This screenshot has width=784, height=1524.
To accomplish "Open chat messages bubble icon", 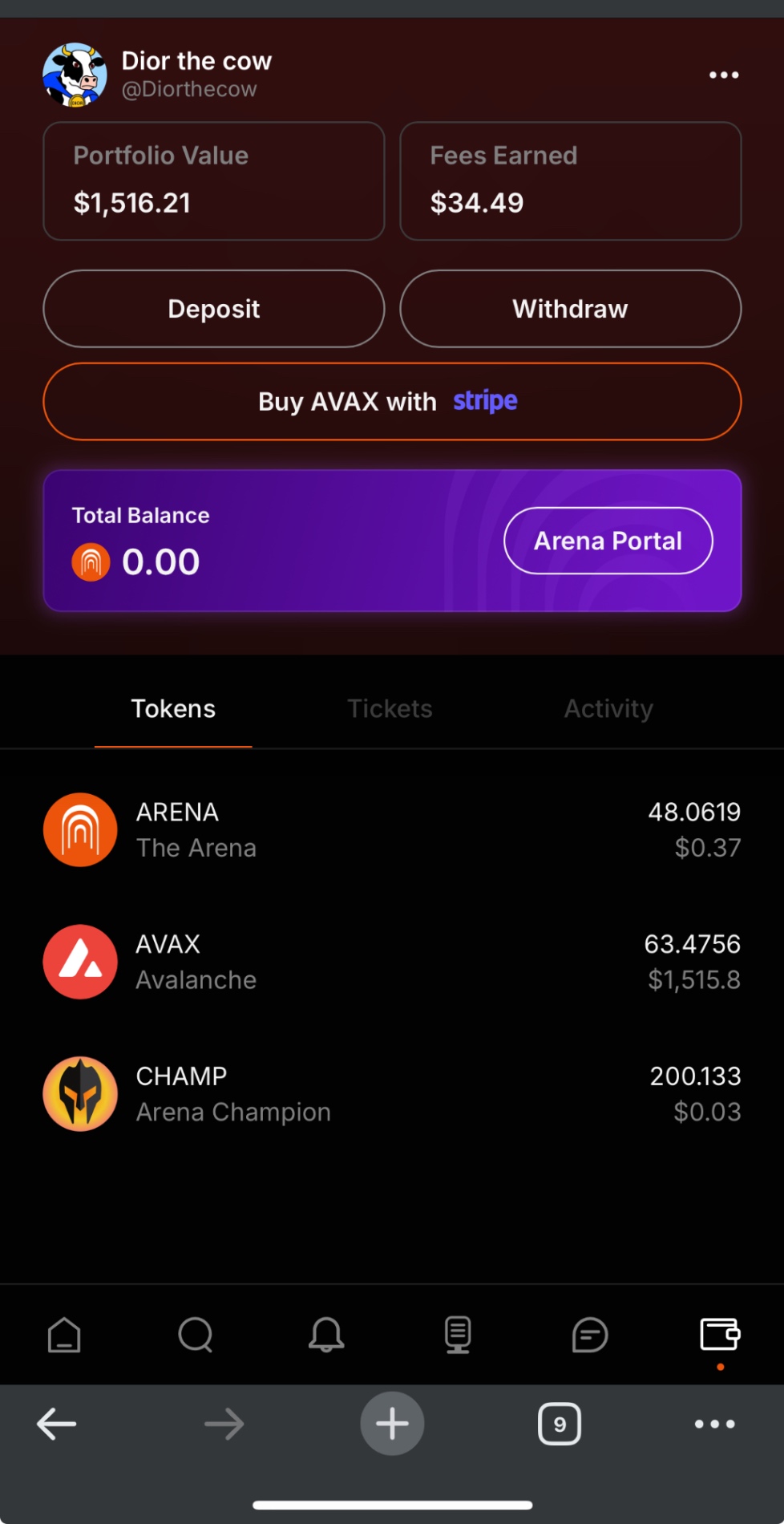I will [590, 1336].
